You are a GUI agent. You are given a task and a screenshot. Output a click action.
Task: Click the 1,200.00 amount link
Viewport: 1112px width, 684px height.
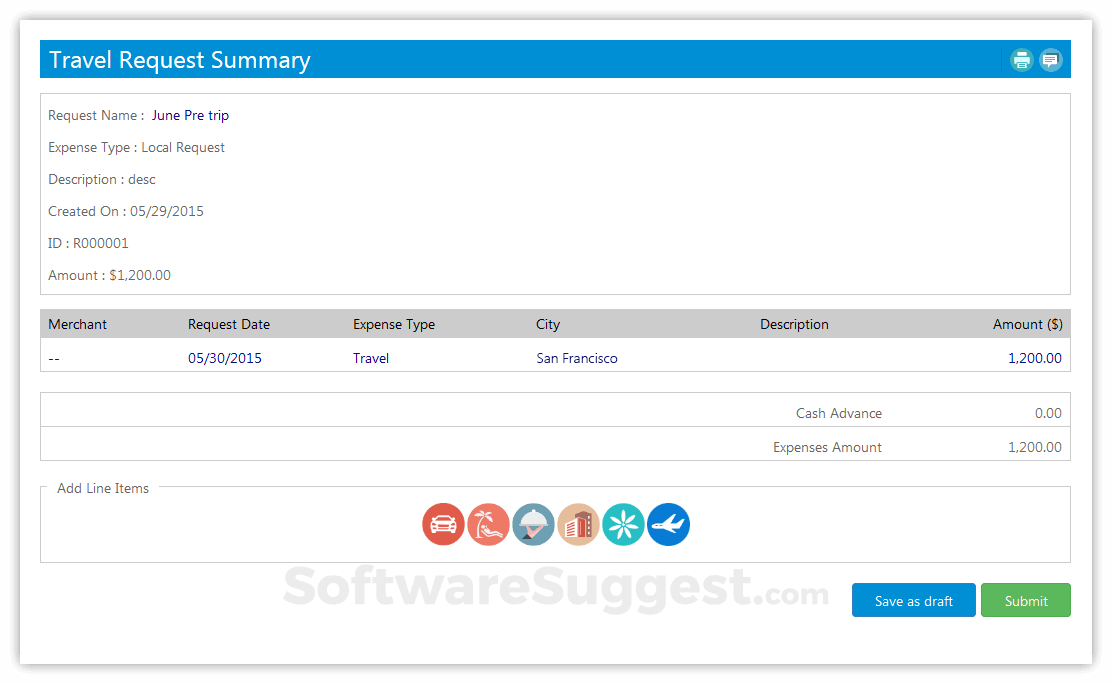(1034, 358)
